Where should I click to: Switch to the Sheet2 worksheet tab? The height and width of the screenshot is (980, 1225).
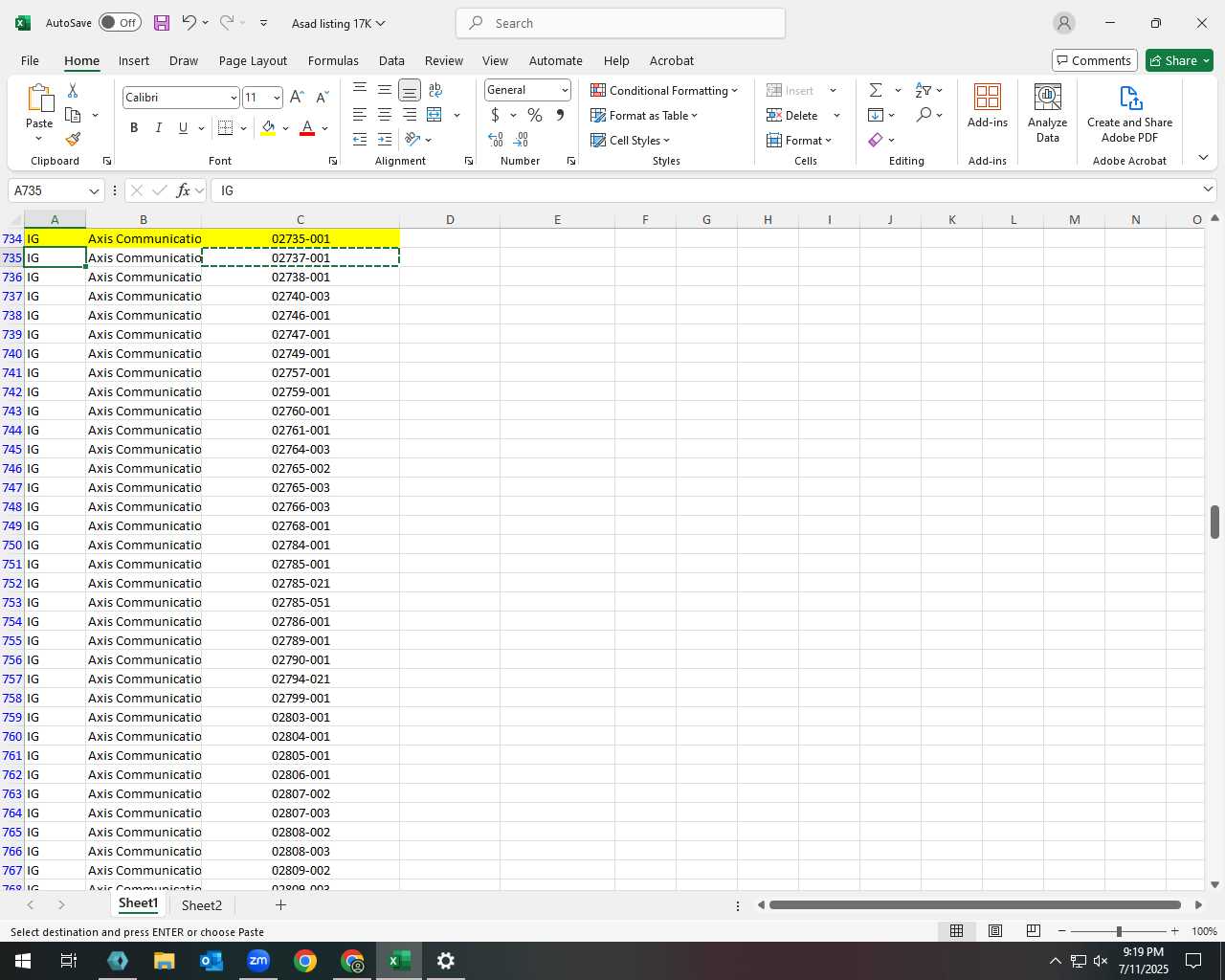(x=202, y=905)
